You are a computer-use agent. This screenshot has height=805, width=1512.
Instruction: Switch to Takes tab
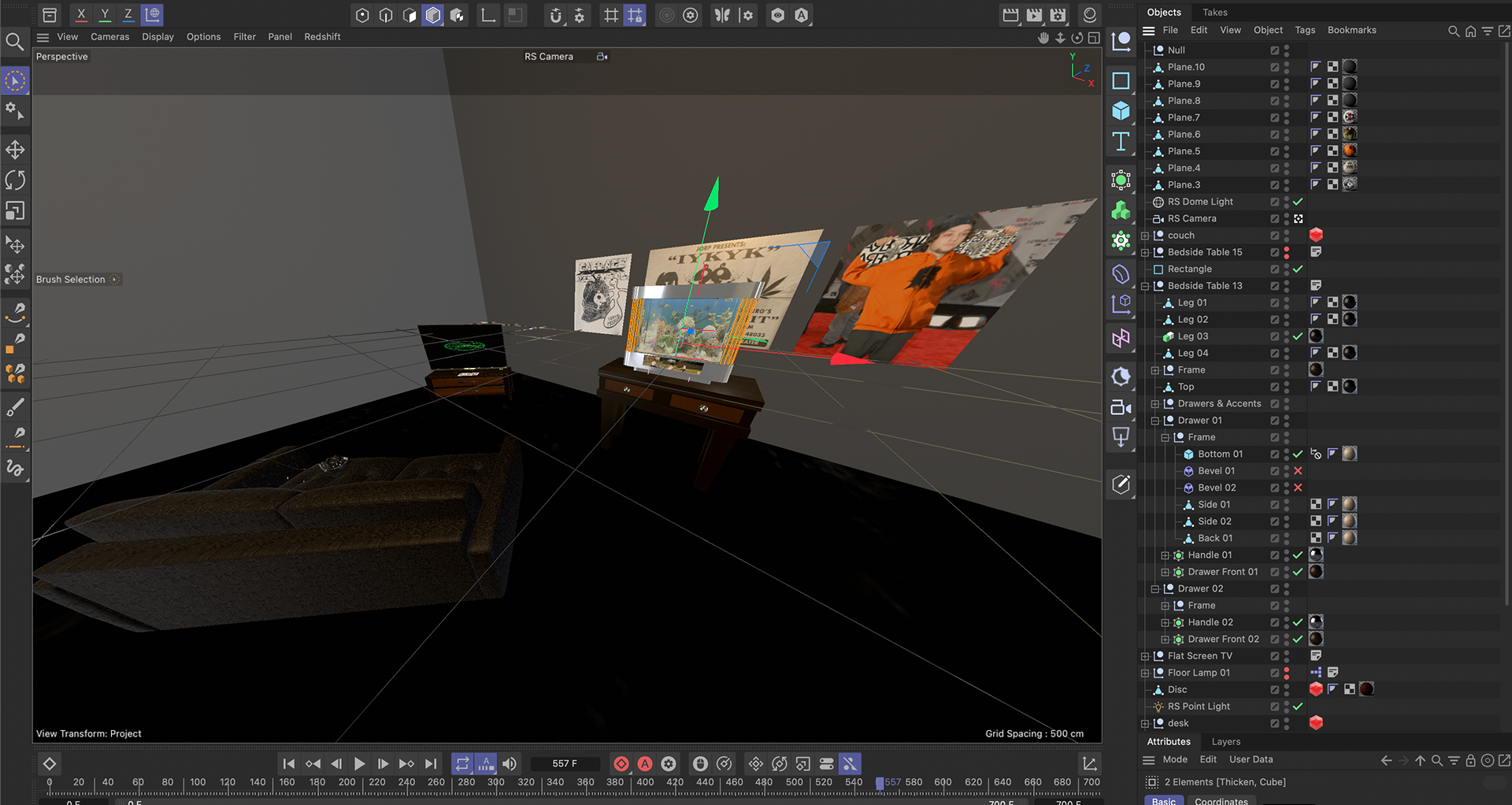pos(1214,12)
